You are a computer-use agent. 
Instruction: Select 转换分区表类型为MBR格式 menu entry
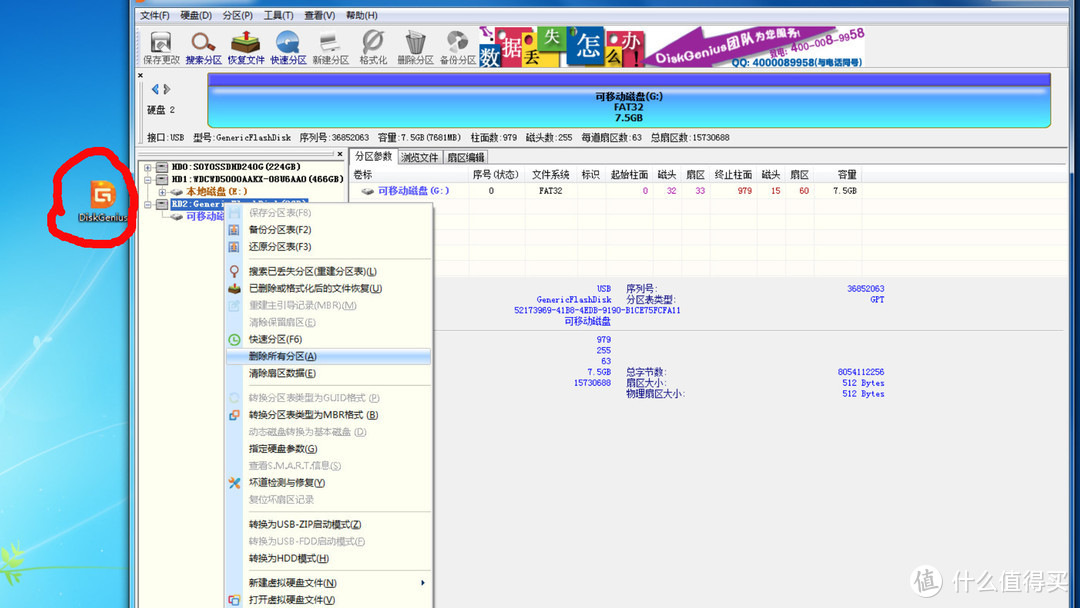click(x=313, y=415)
